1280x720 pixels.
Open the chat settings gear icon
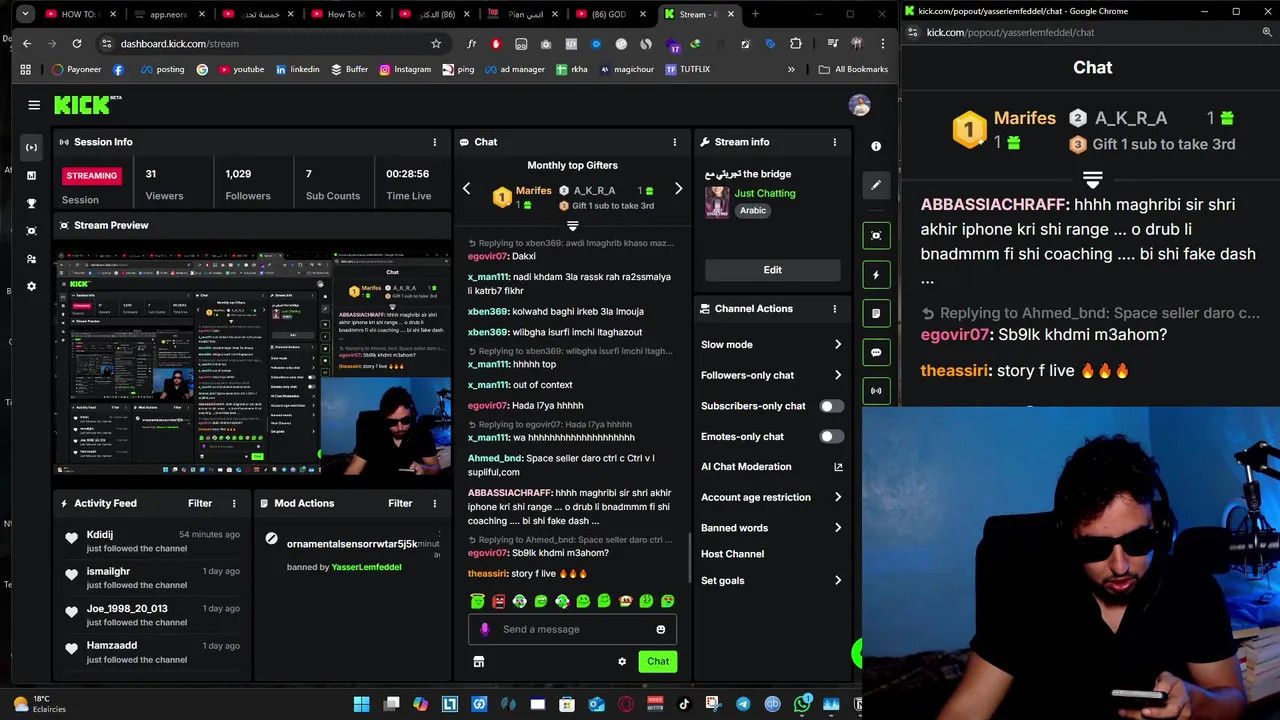click(622, 661)
